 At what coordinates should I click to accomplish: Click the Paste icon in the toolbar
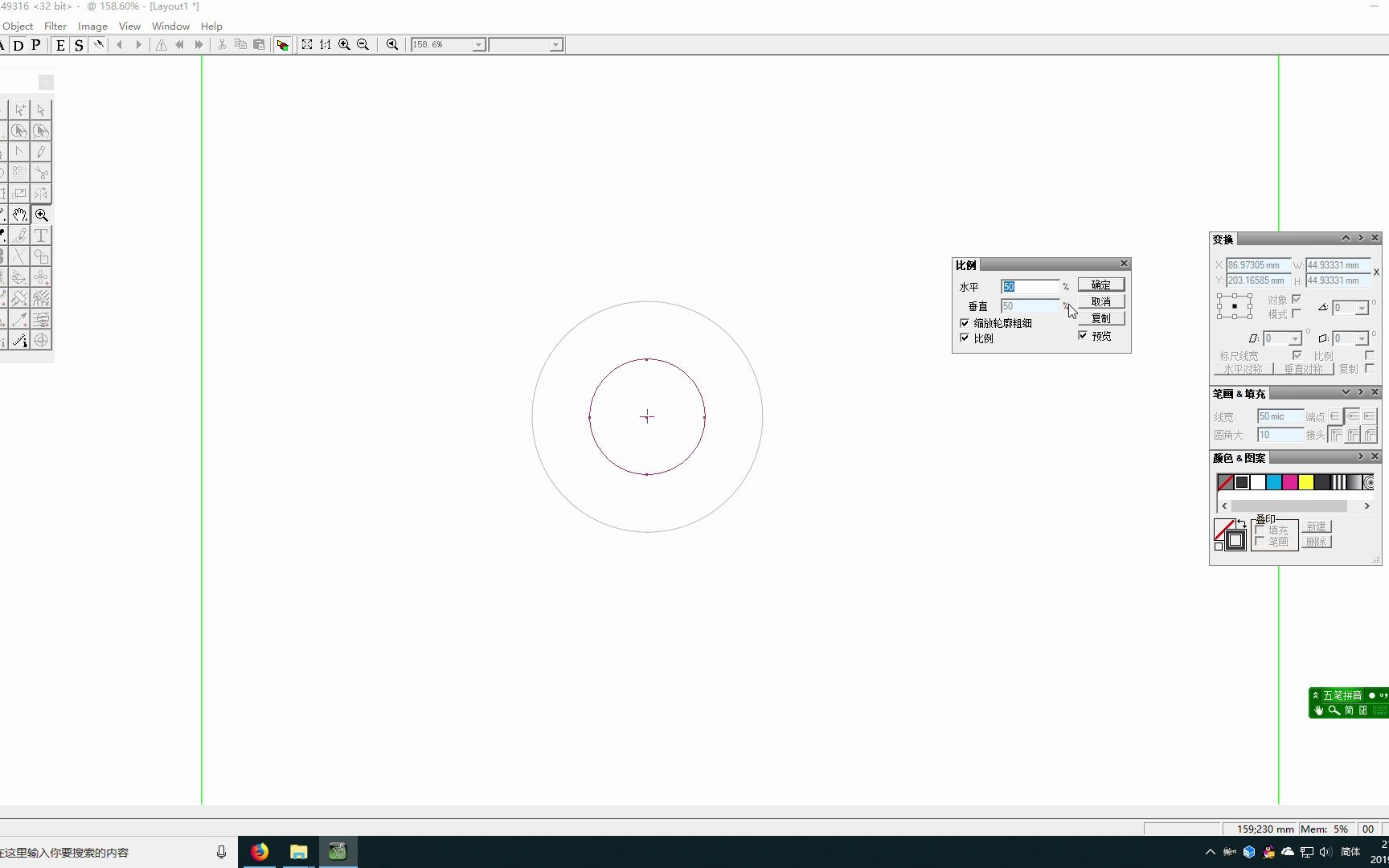pos(259,45)
